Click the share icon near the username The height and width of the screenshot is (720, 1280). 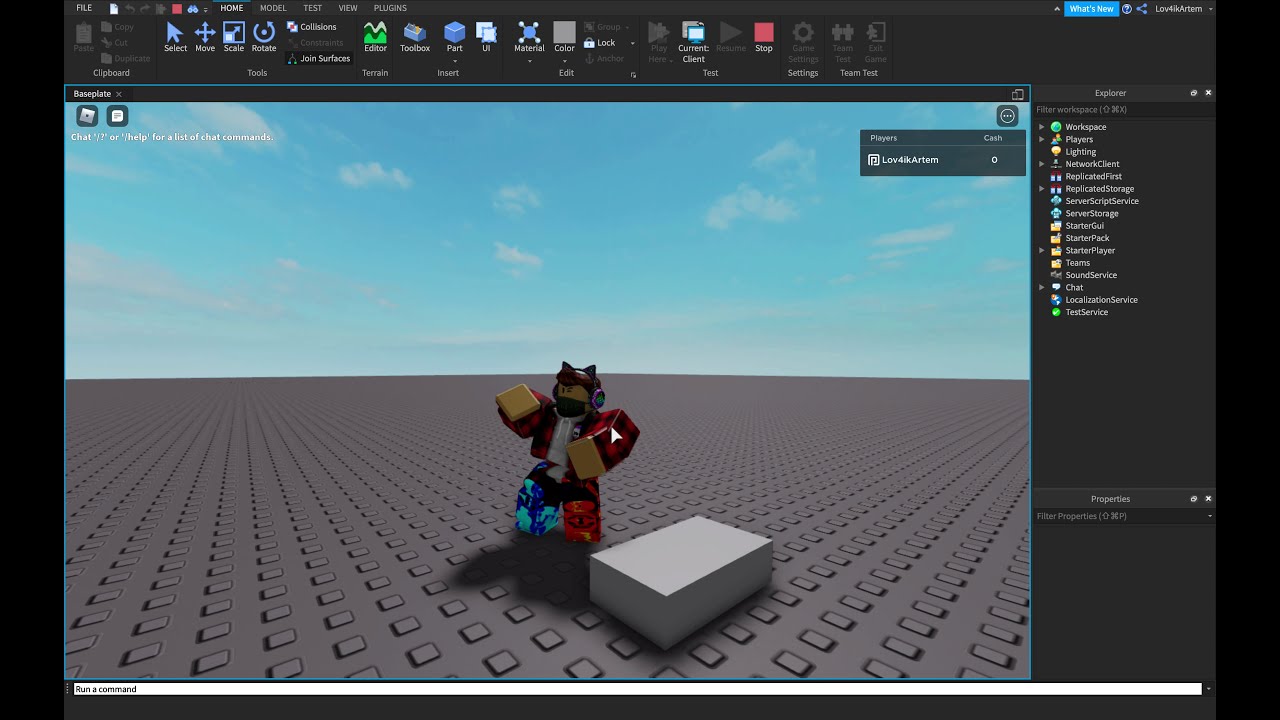(x=1142, y=8)
